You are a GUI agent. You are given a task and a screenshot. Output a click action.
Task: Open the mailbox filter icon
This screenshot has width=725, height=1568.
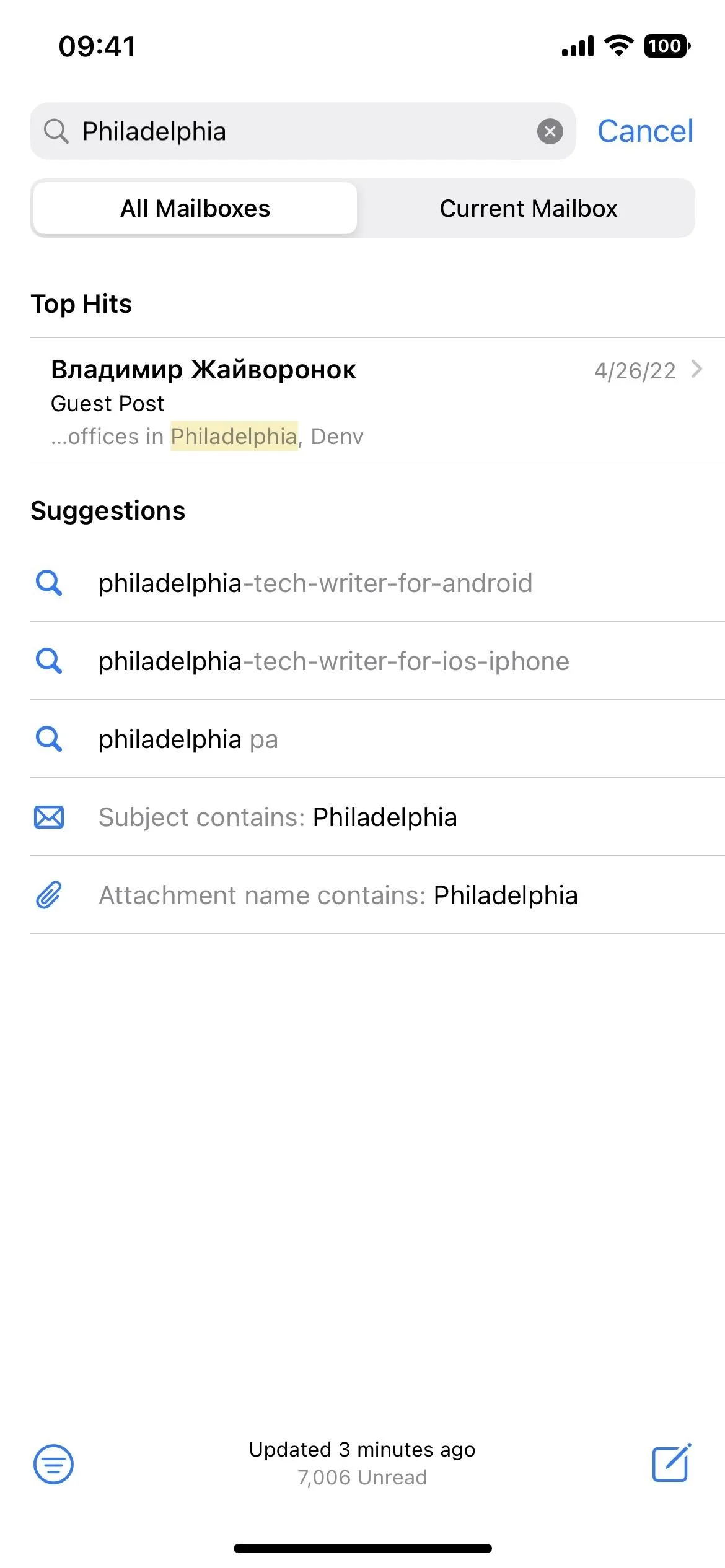53,1464
